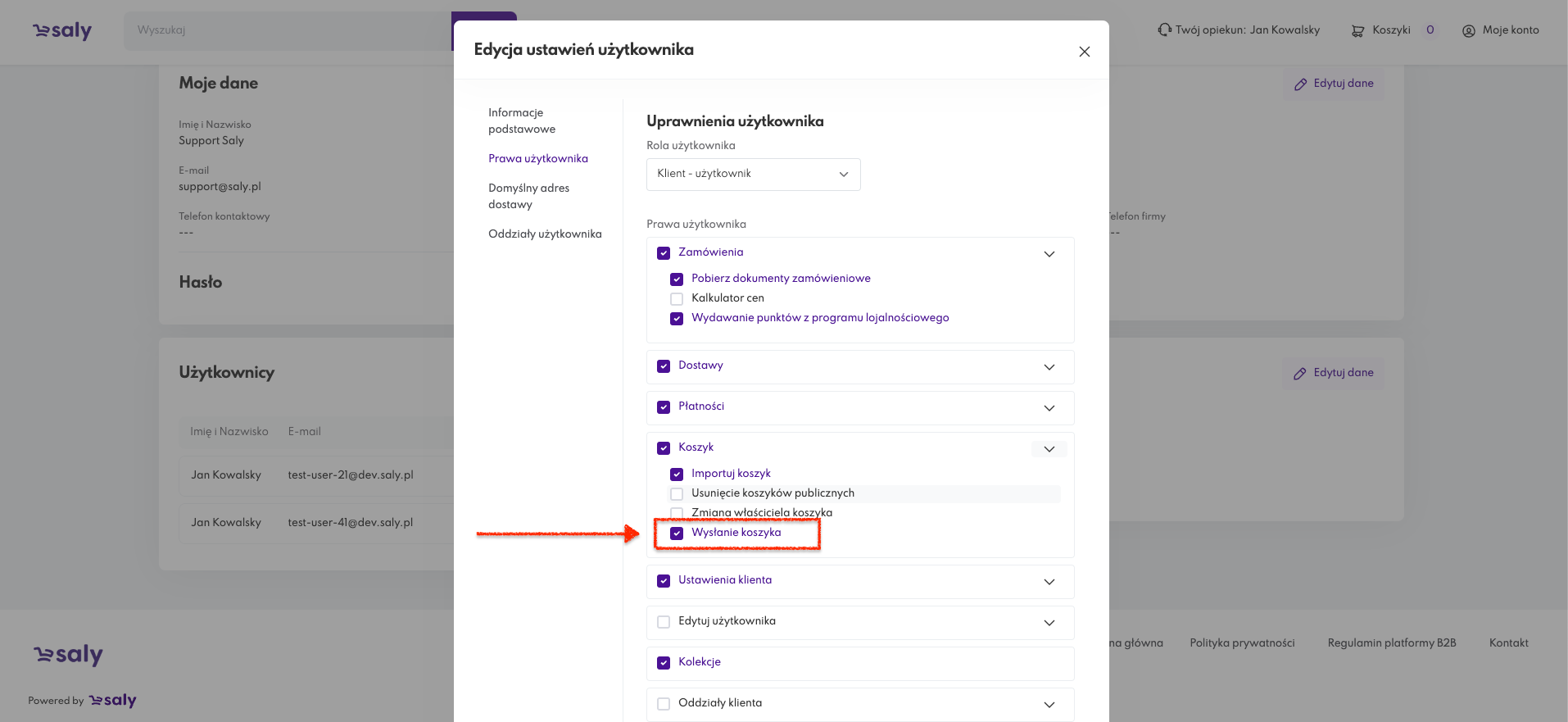The image size is (1568, 722).
Task: Enable the Kalkulator cen checkbox
Action: coord(677,299)
